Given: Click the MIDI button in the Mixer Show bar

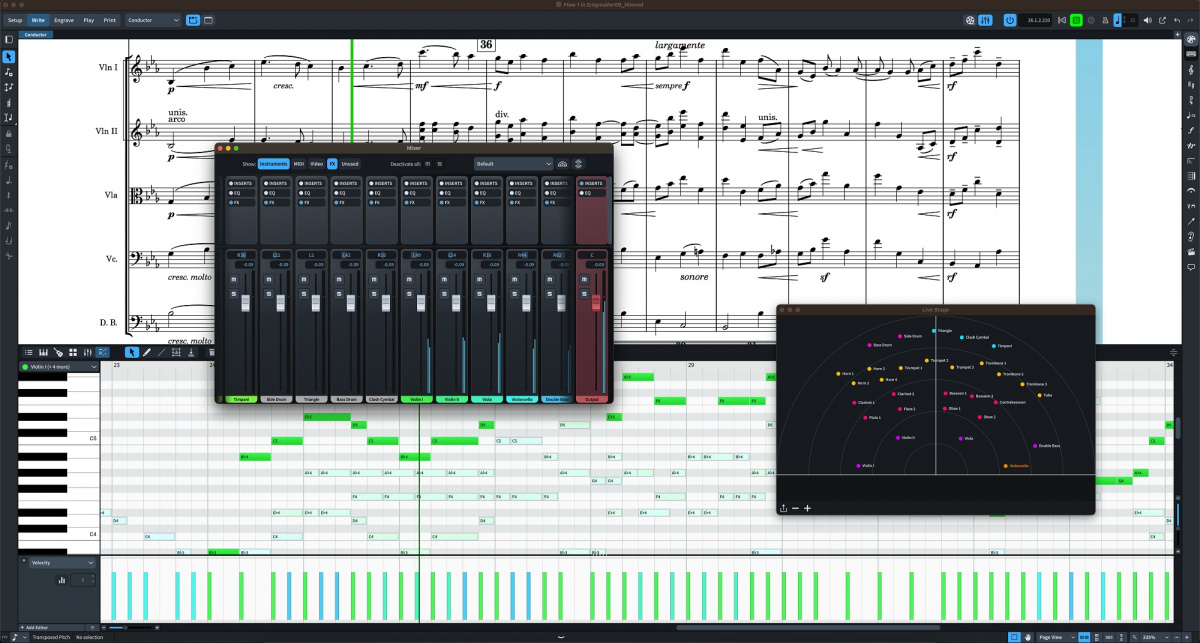Looking at the screenshot, I should point(298,164).
